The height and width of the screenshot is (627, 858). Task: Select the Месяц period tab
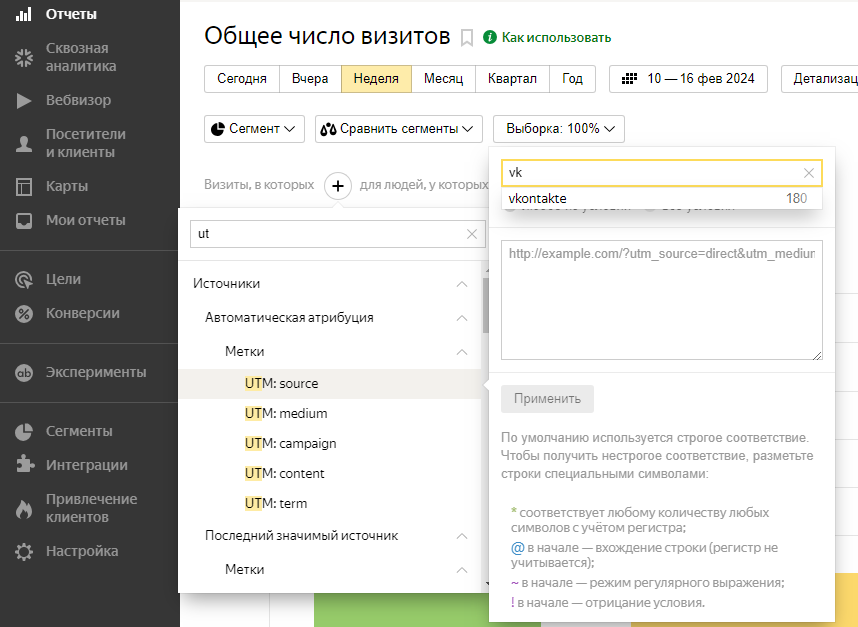coord(443,79)
